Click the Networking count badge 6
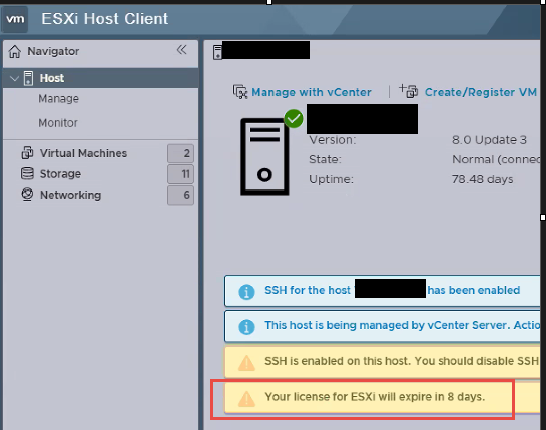 (x=180, y=195)
